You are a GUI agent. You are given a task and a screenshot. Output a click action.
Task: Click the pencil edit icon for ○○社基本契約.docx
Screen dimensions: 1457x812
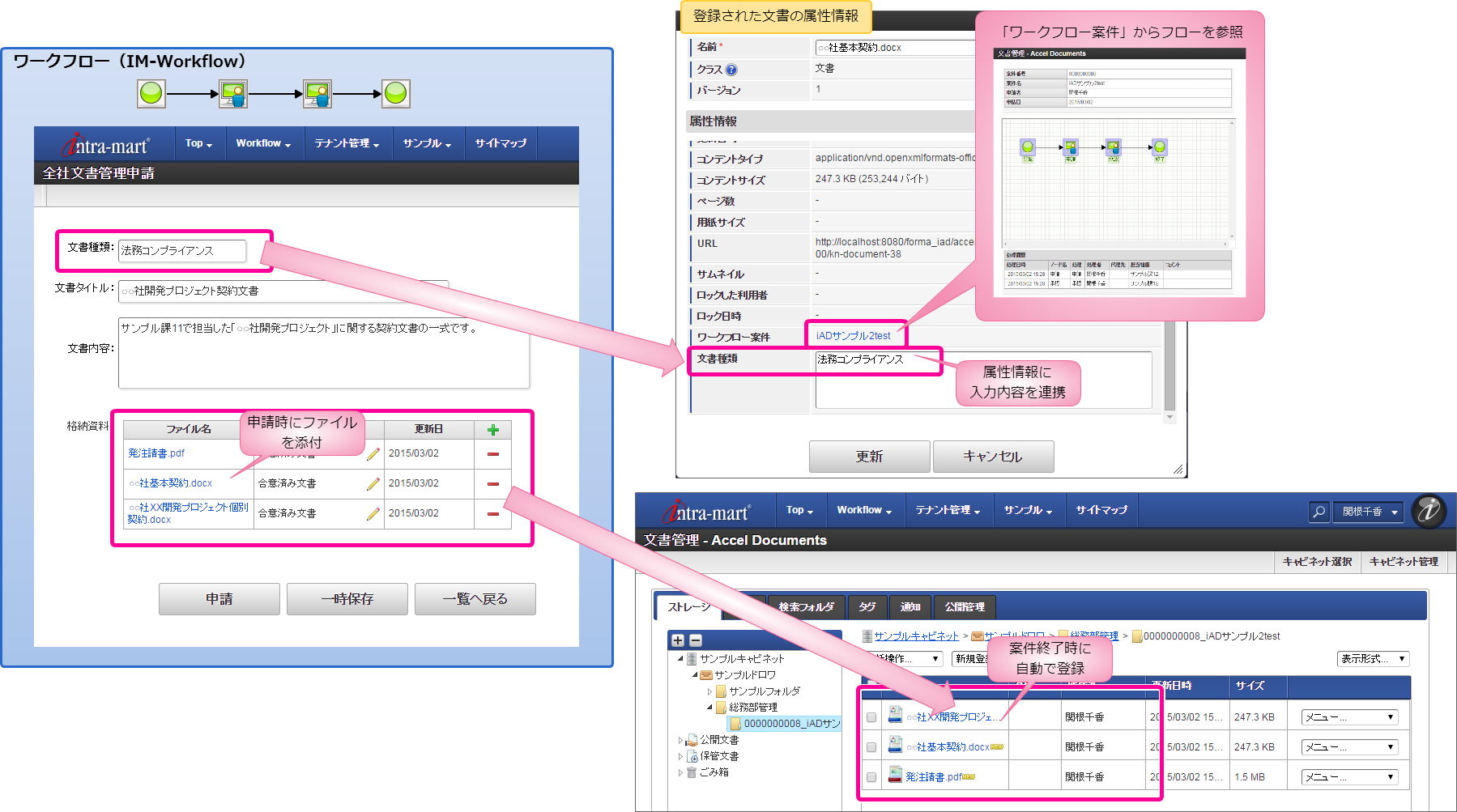pos(372,483)
